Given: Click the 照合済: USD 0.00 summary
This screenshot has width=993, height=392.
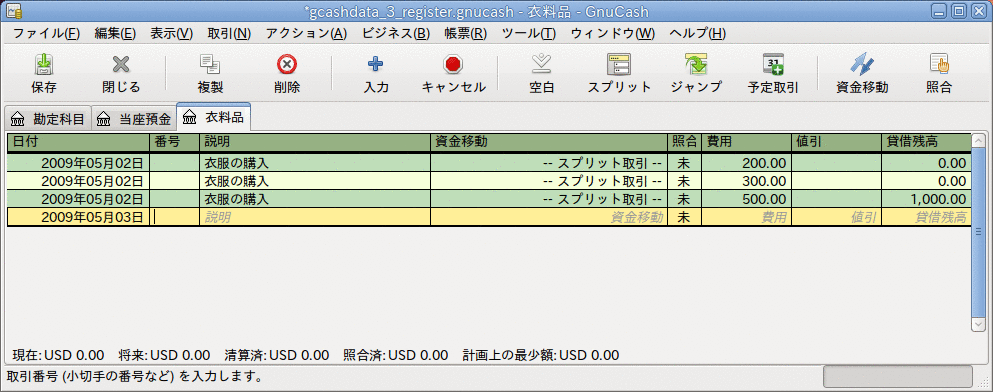Looking at the screenshot, I should coord(395,355).
